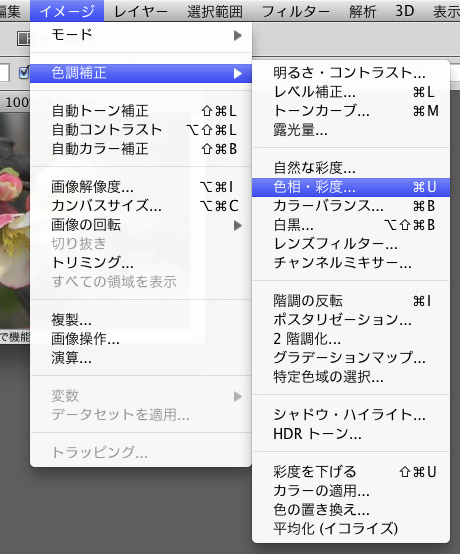The height and width of the screenshot is (554, 460).
Task: Select カラーバランス adjustment
Action: pos(351,206)
